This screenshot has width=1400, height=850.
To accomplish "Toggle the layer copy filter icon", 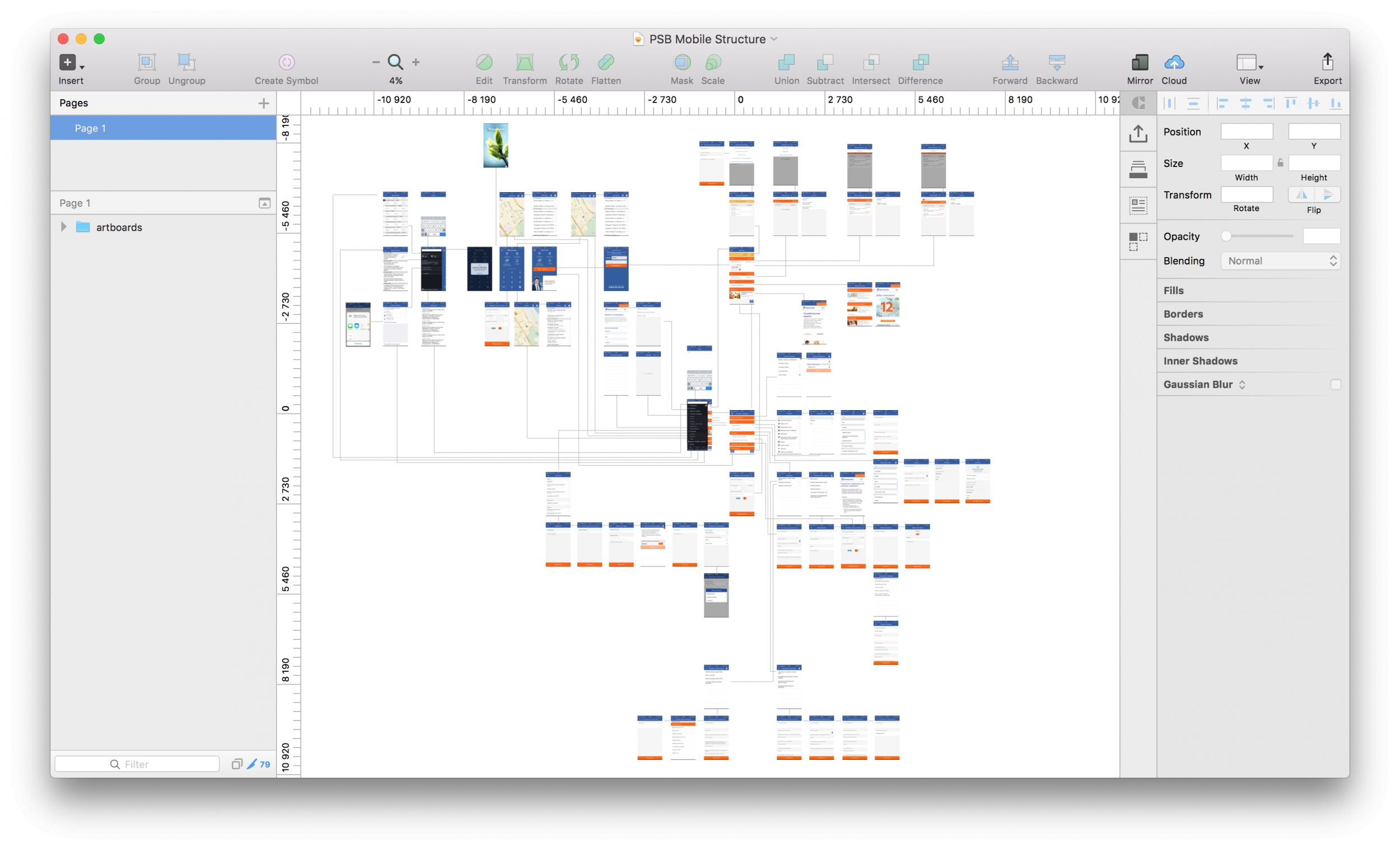I will pyautogui.click(x=237, y=764).
